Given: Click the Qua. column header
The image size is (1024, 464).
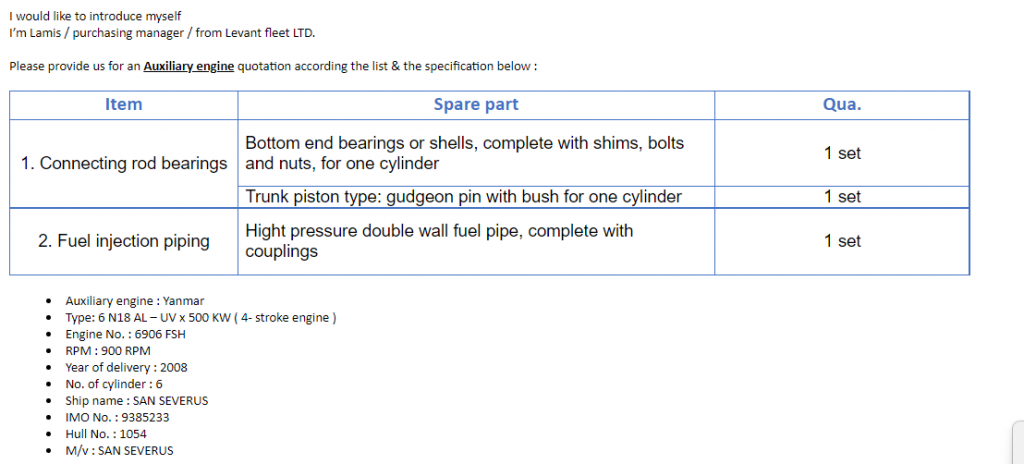Looking at the screenshot, I should point(842,105).
